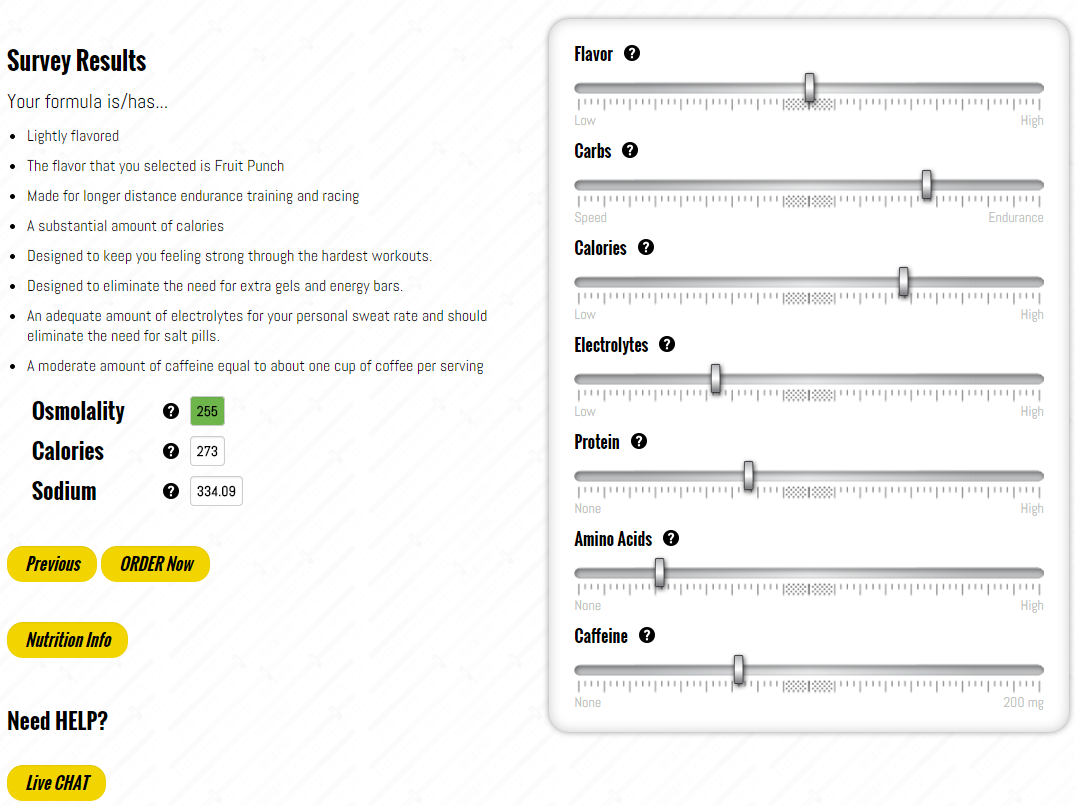Image resolution: width=1075 pixels, height=806 pixels.
Task: Click the Osmolality help icon
Action: tap(171, 411)
